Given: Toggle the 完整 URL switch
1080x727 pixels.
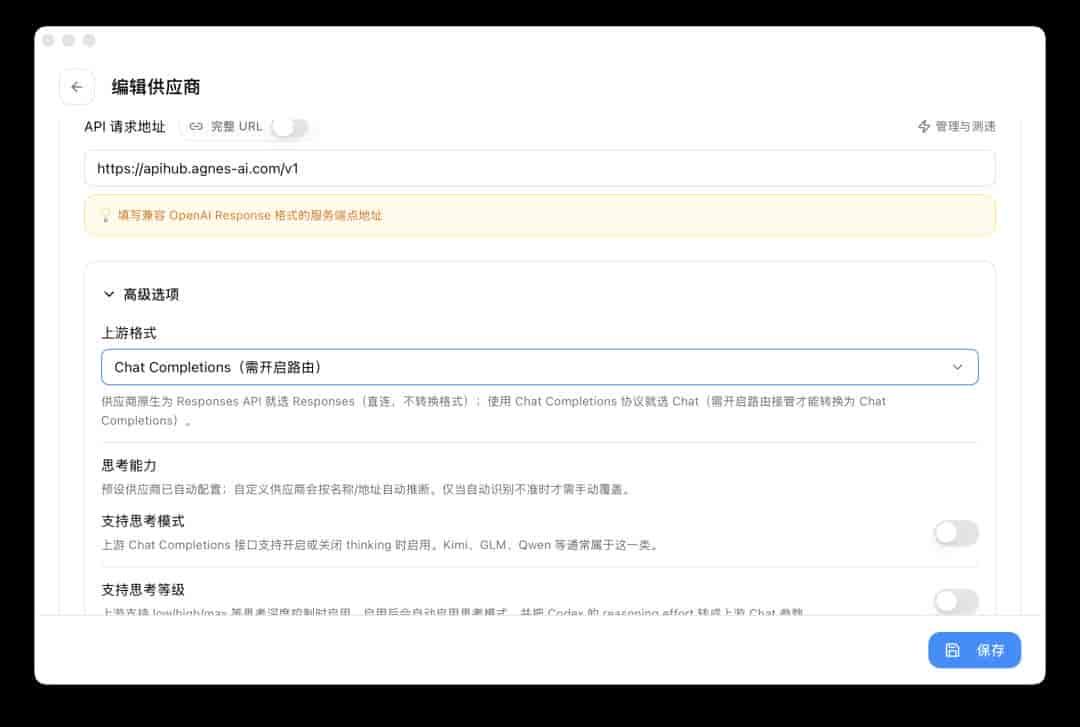Looking at the screenshot, I should [x=289, y=127].
